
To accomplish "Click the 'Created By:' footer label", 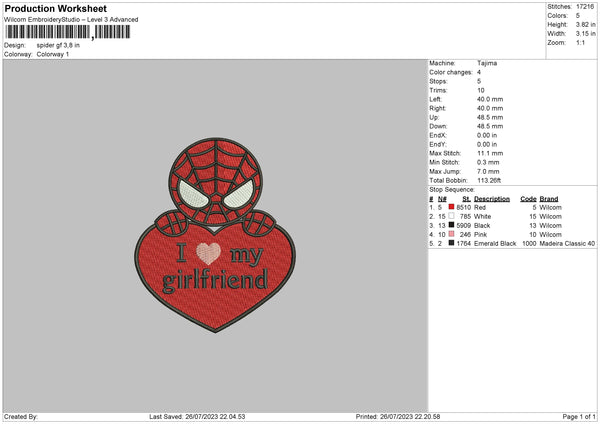I will 21,417.
